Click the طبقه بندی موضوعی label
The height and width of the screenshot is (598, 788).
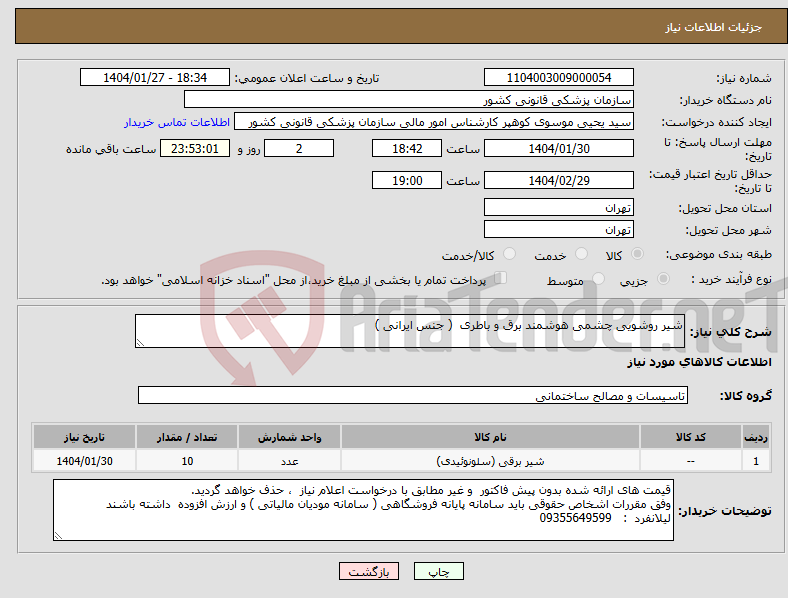(719, 254)
